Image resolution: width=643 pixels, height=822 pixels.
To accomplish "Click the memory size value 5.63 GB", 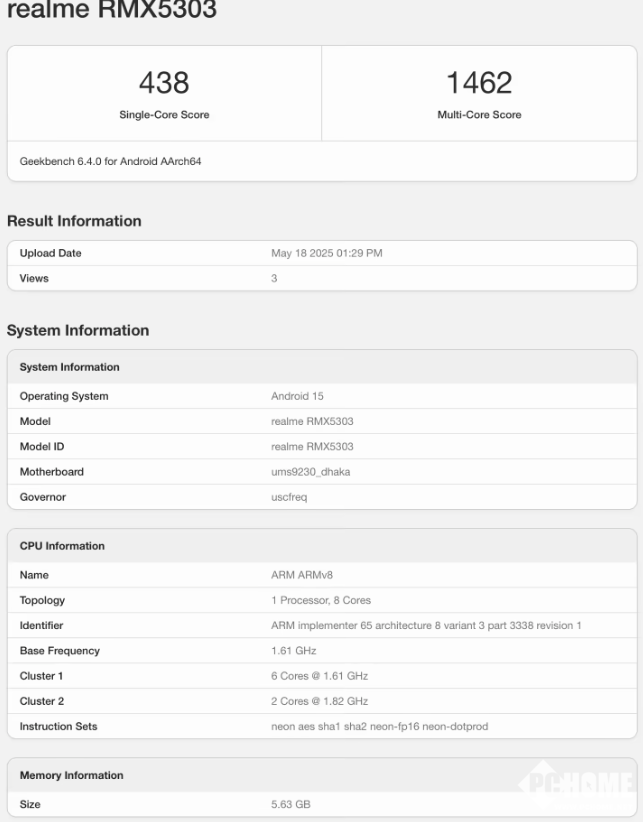I will [291, 803].
